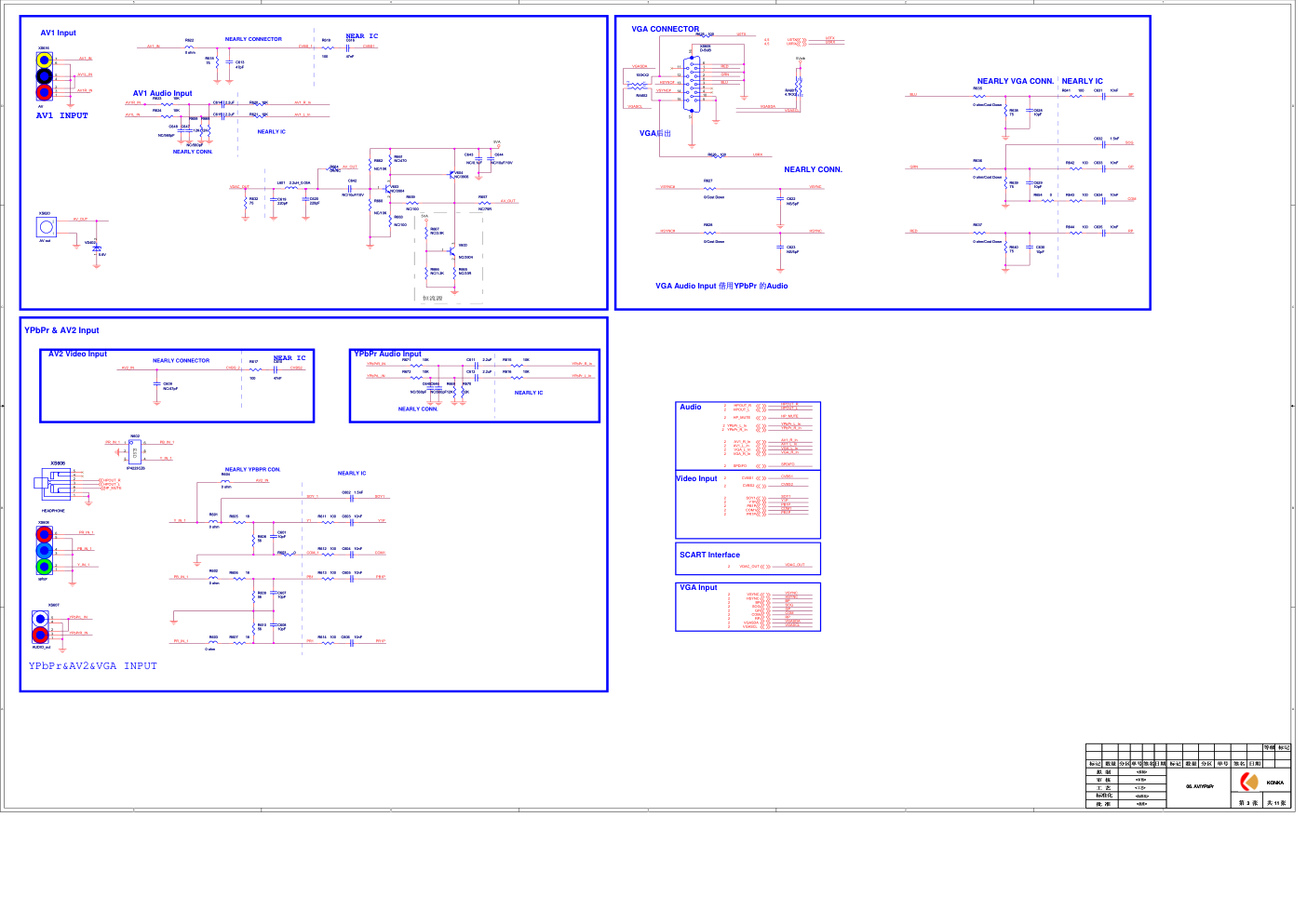Viewport: 1307px width, 924px height.
Task: Click the KONKA logo in the title block
Action: [1250, 782]
